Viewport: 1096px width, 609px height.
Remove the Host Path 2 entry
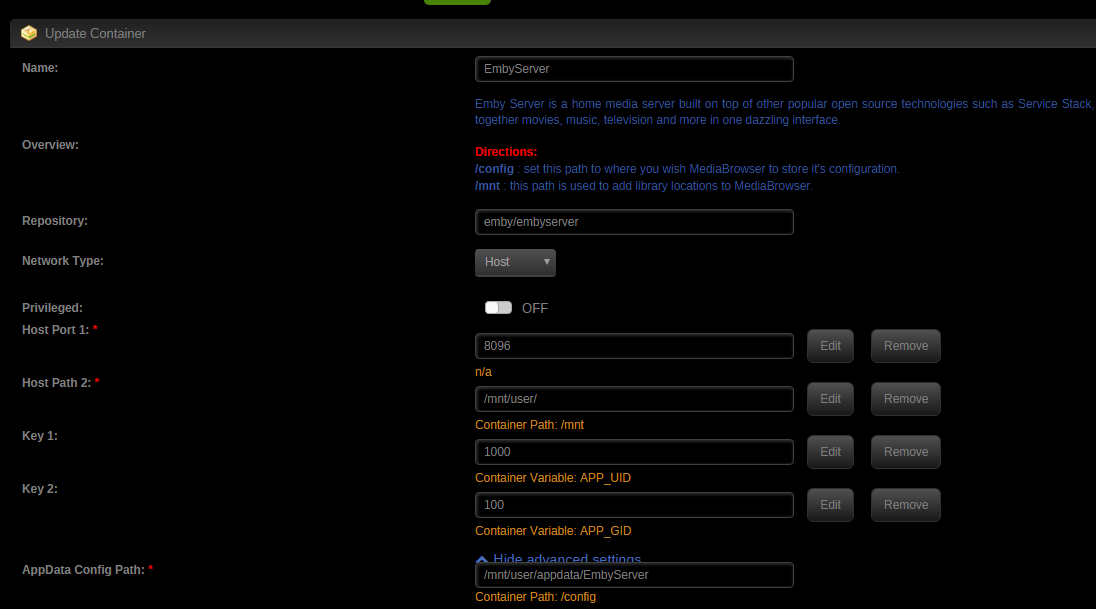(x=906, y=399)
